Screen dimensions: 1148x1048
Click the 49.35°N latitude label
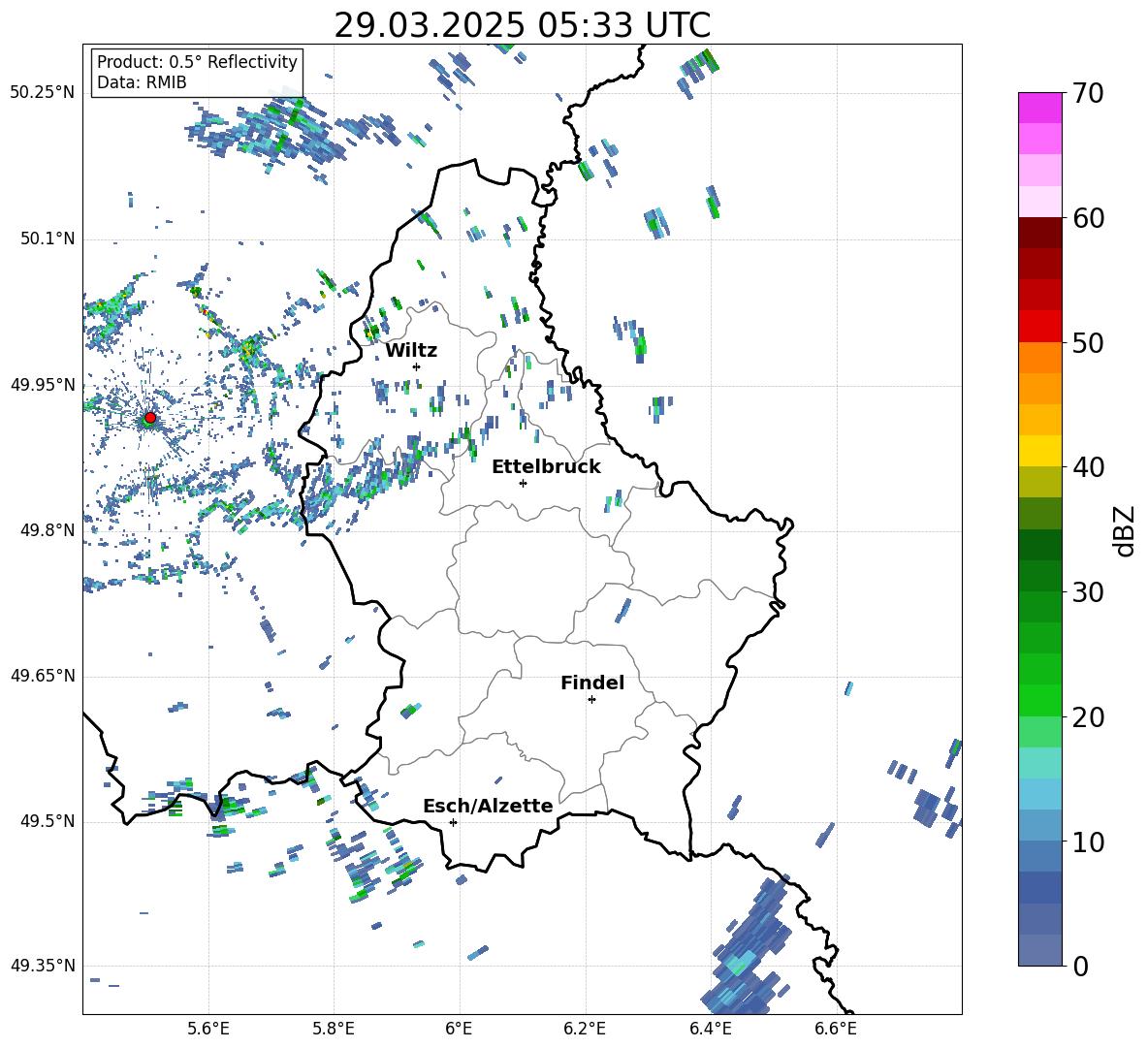point(43,966)
